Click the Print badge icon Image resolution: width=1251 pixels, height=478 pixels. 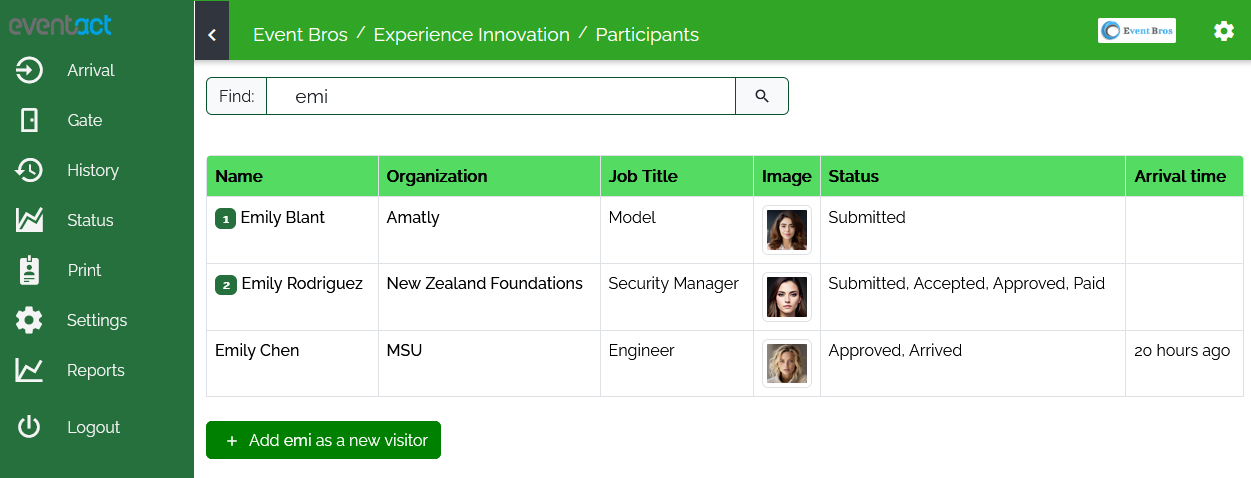click(29, 270)
